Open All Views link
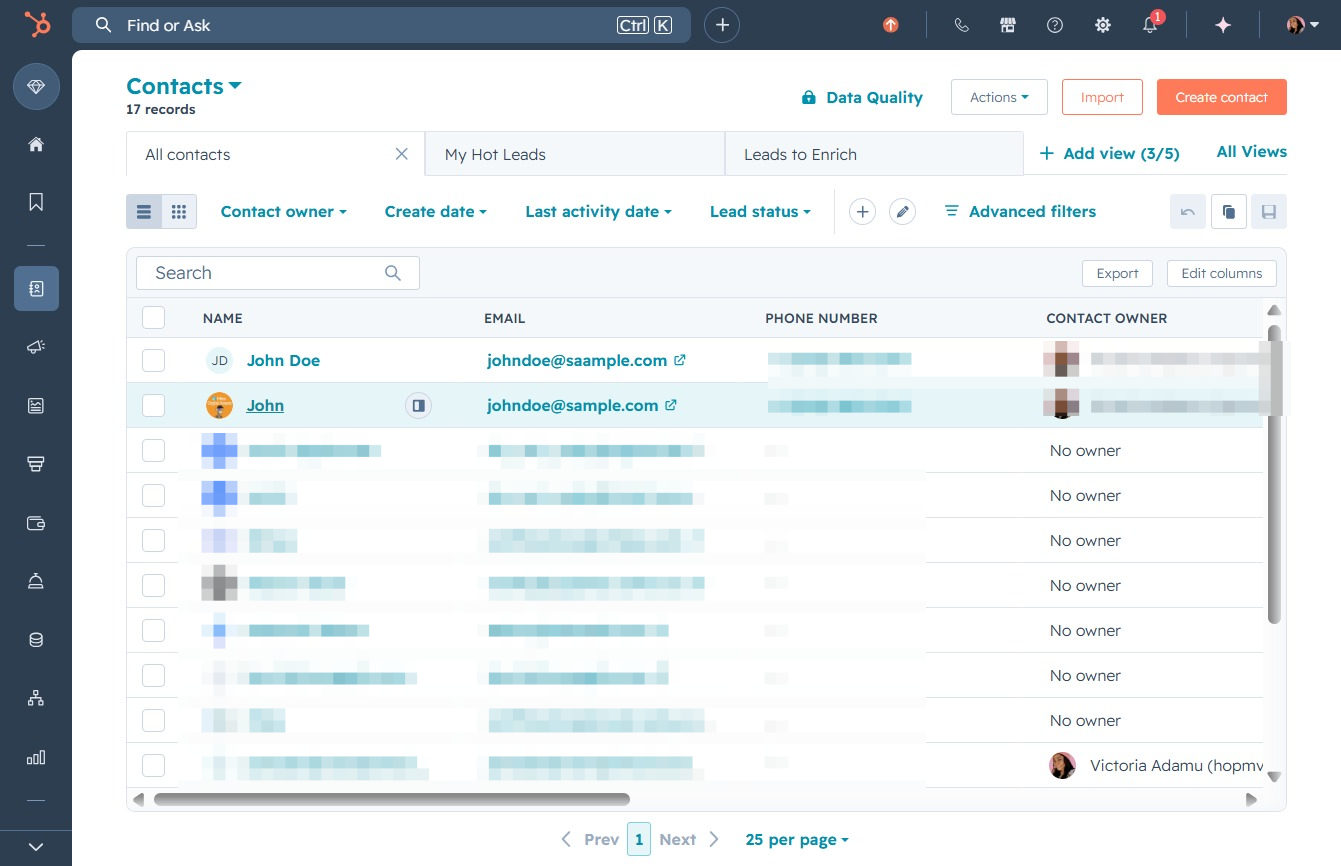 point(1252,152)
